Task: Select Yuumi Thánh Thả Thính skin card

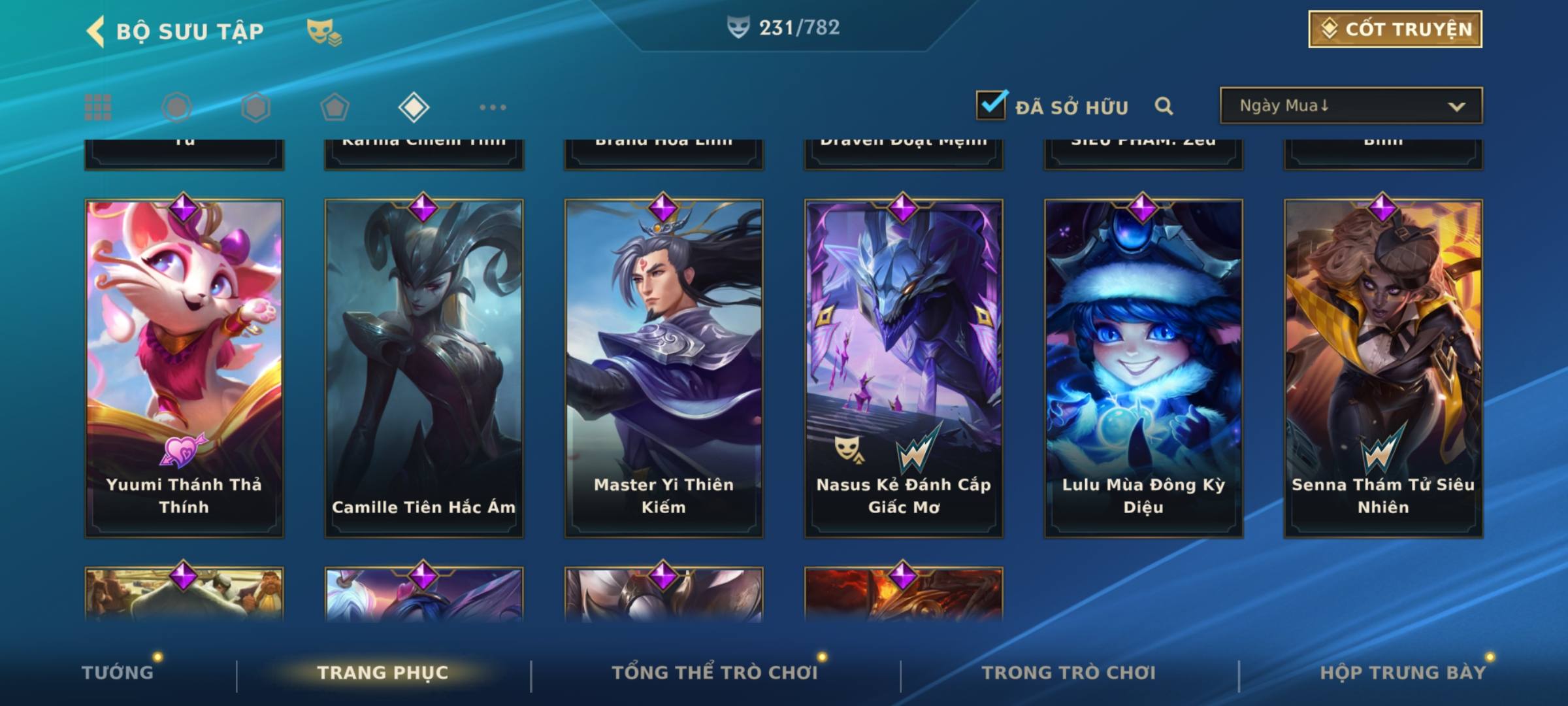Action: pos(184,369)
